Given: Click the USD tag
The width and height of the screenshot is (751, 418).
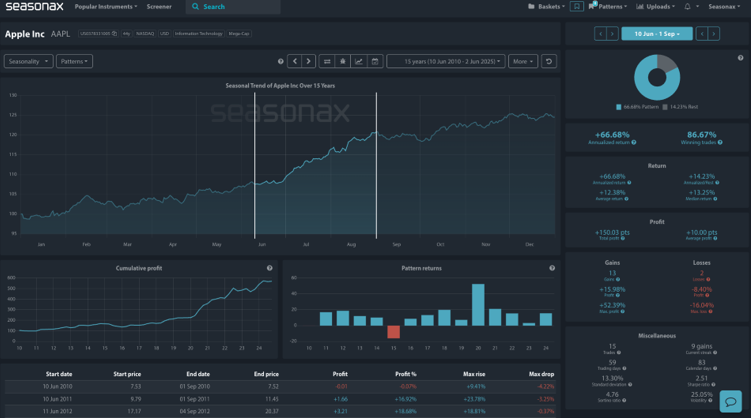Looking at the screenshot, I should pyautogui.click(x=164, y=34).
